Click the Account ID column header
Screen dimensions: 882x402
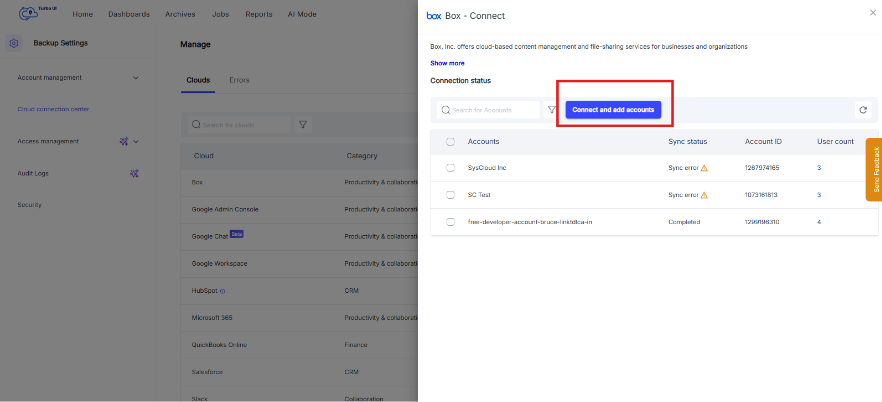click(763, 142)
